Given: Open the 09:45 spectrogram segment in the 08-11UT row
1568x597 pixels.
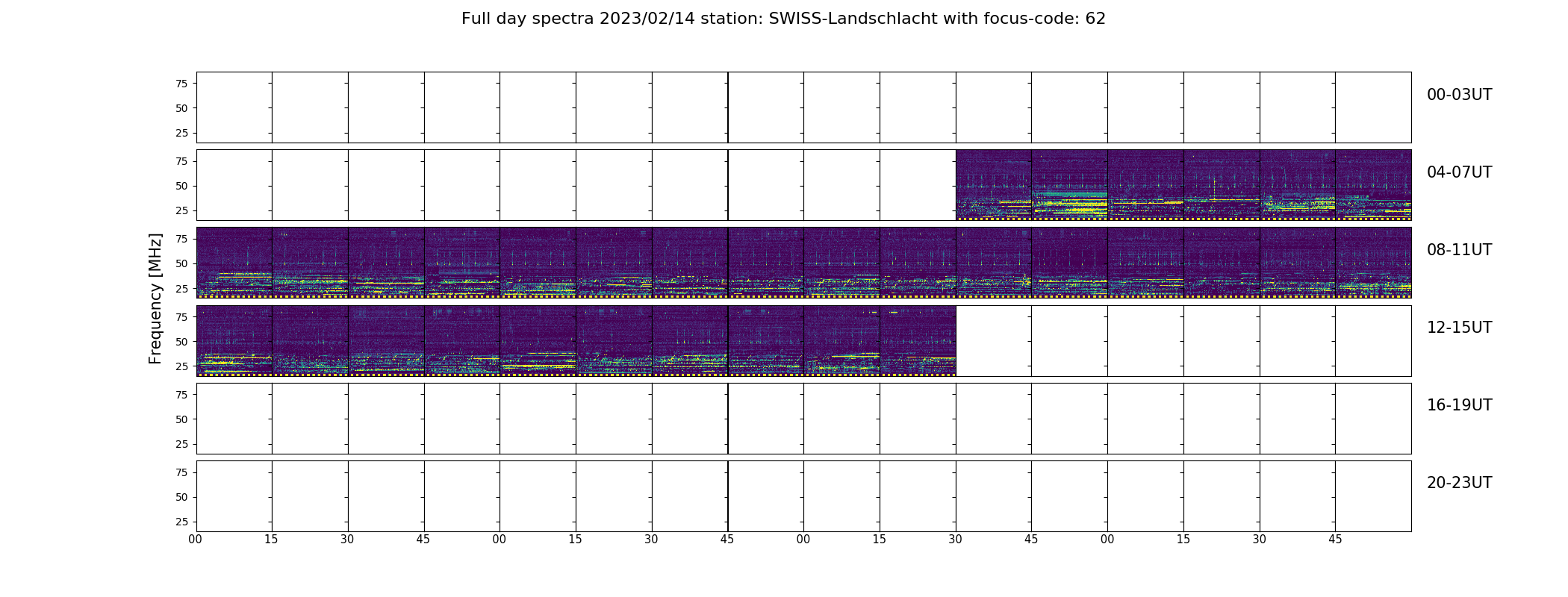Looking at the screenshot, I should (x=766, y=262).
